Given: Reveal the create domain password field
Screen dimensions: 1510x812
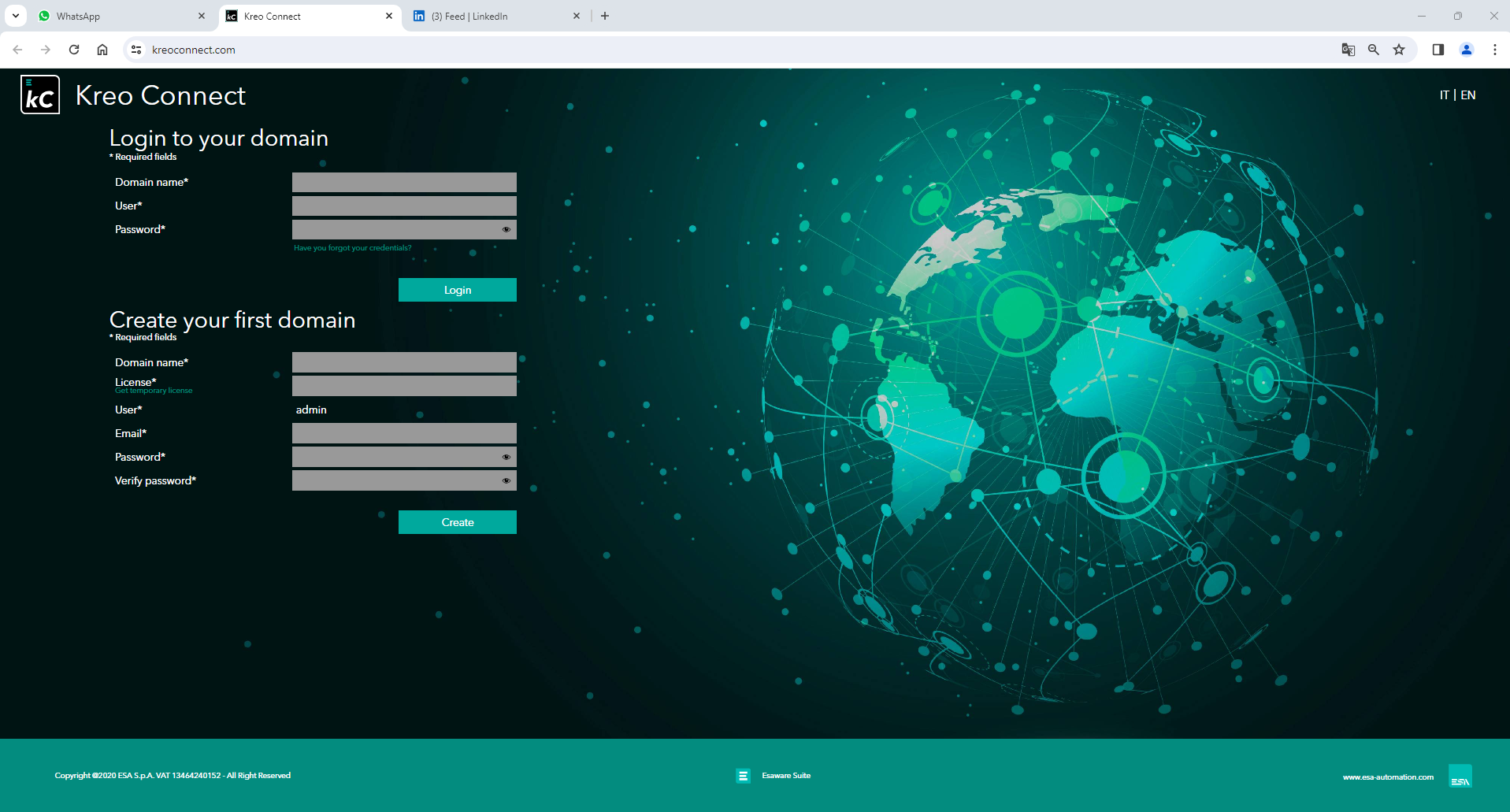Looking at the screenshot, I should (x=506, y=458).
